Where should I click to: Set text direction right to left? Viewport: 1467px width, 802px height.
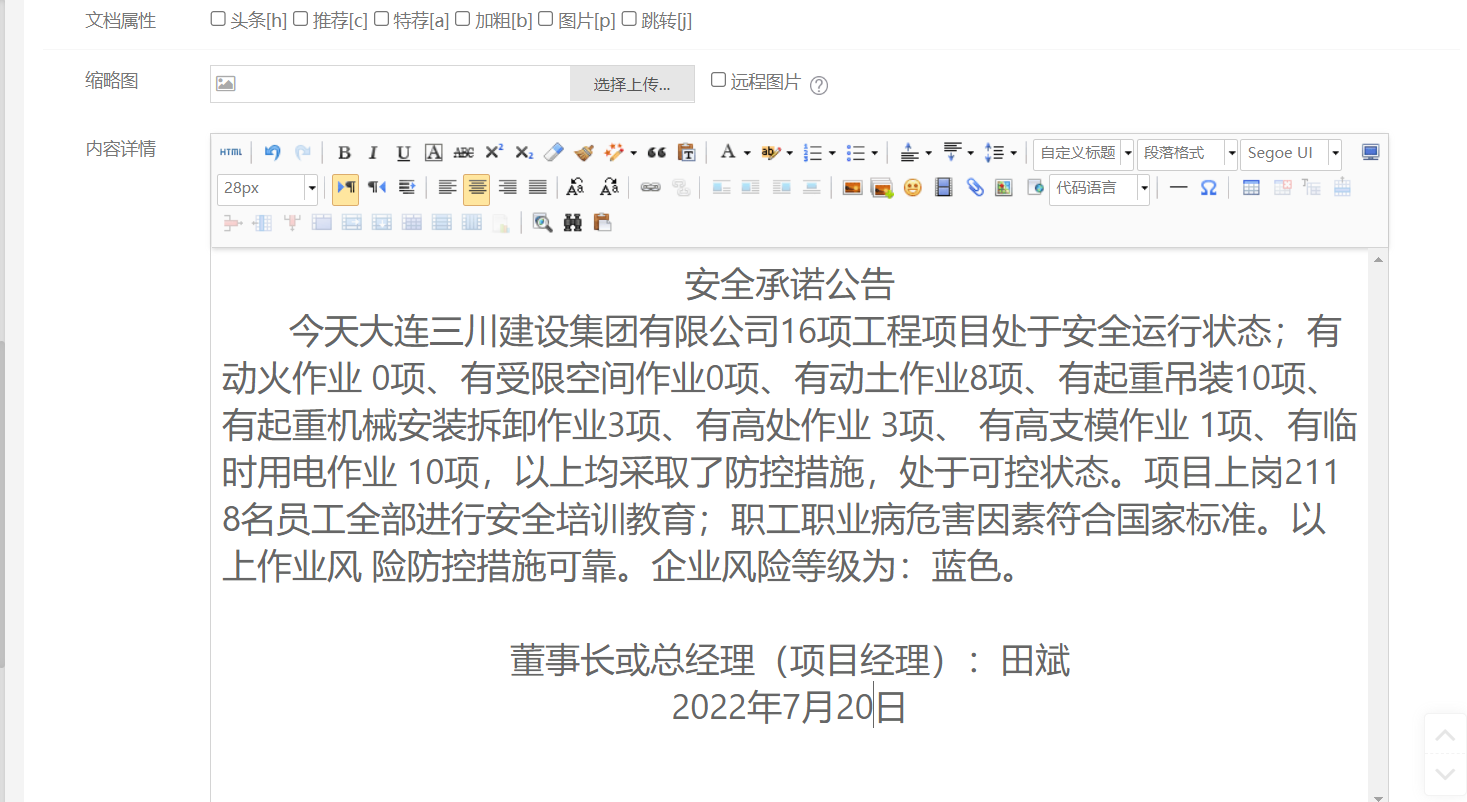point(377,188)
